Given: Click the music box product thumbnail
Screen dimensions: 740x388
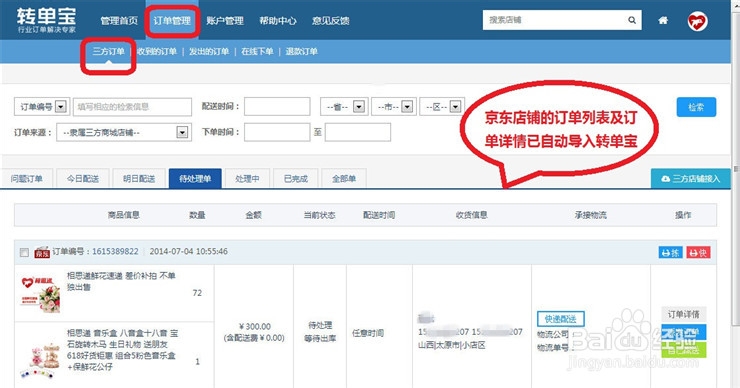Looking at the screenshot, I should pyautogui.click(x=41, y=361).
